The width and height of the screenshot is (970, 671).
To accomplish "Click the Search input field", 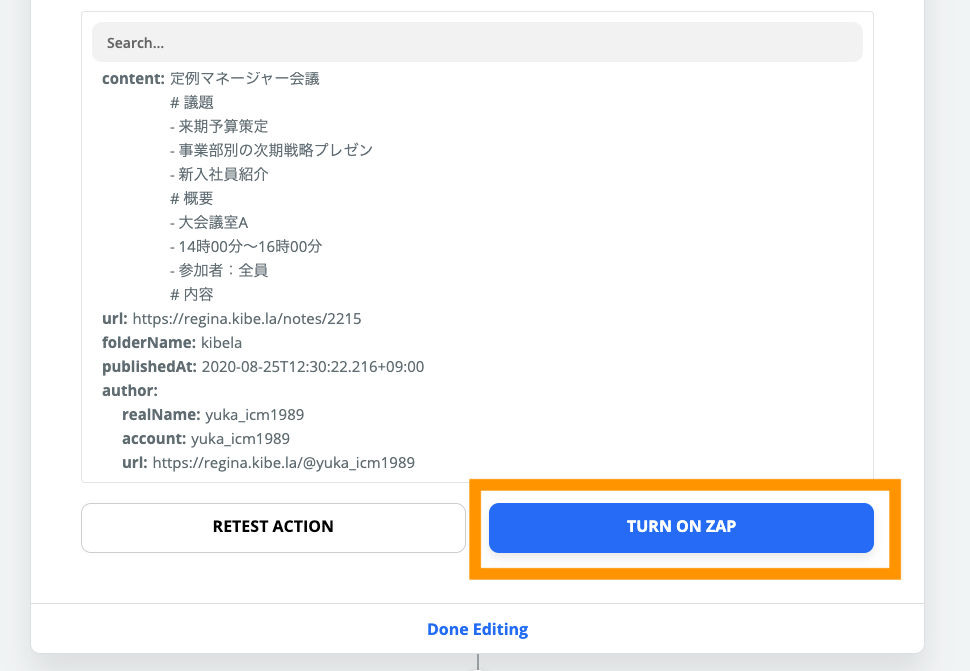I will (x=477, y=43).
